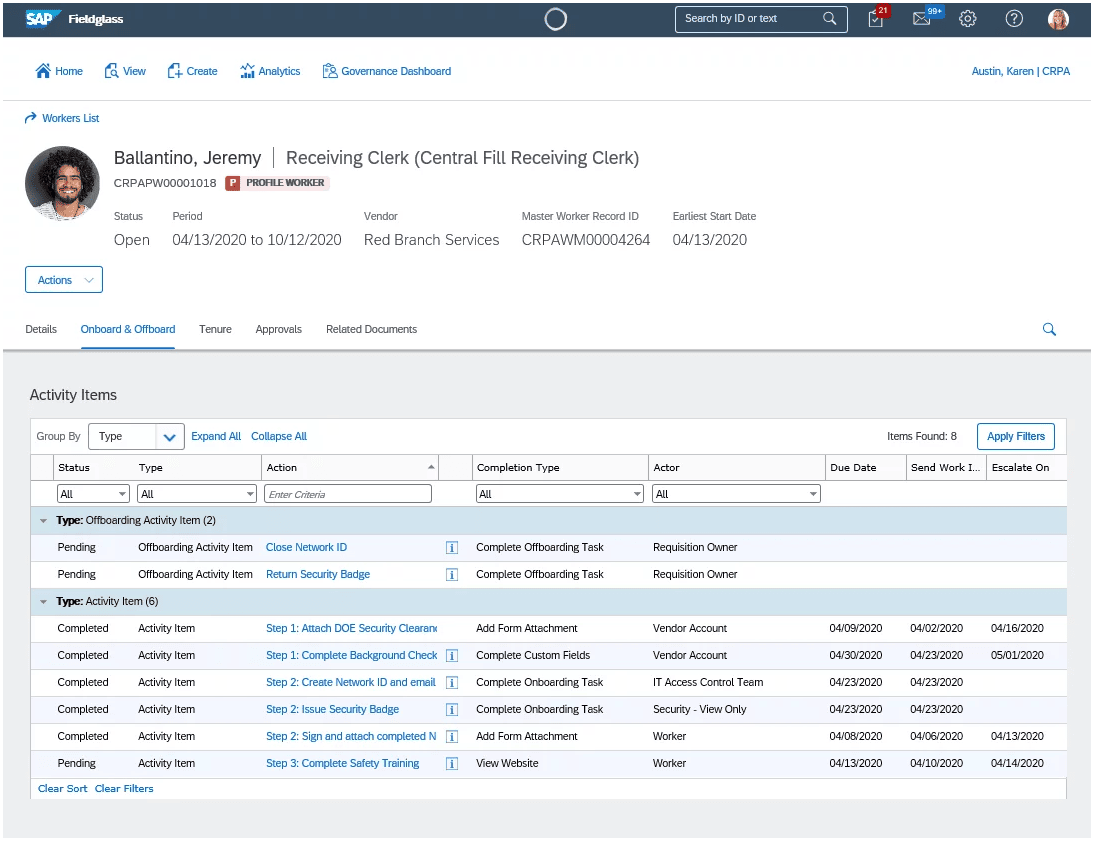This screenshot has width=1094, height=841.
Task: Click the Action Enter Criteria field
Action: (347, 494)
